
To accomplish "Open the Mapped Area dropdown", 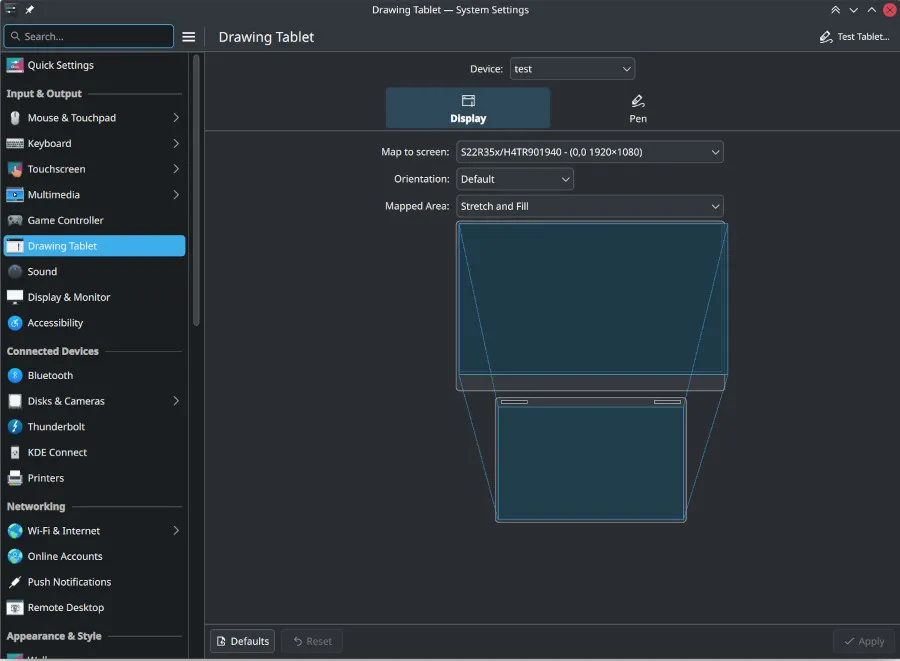I will click(589, 206).
